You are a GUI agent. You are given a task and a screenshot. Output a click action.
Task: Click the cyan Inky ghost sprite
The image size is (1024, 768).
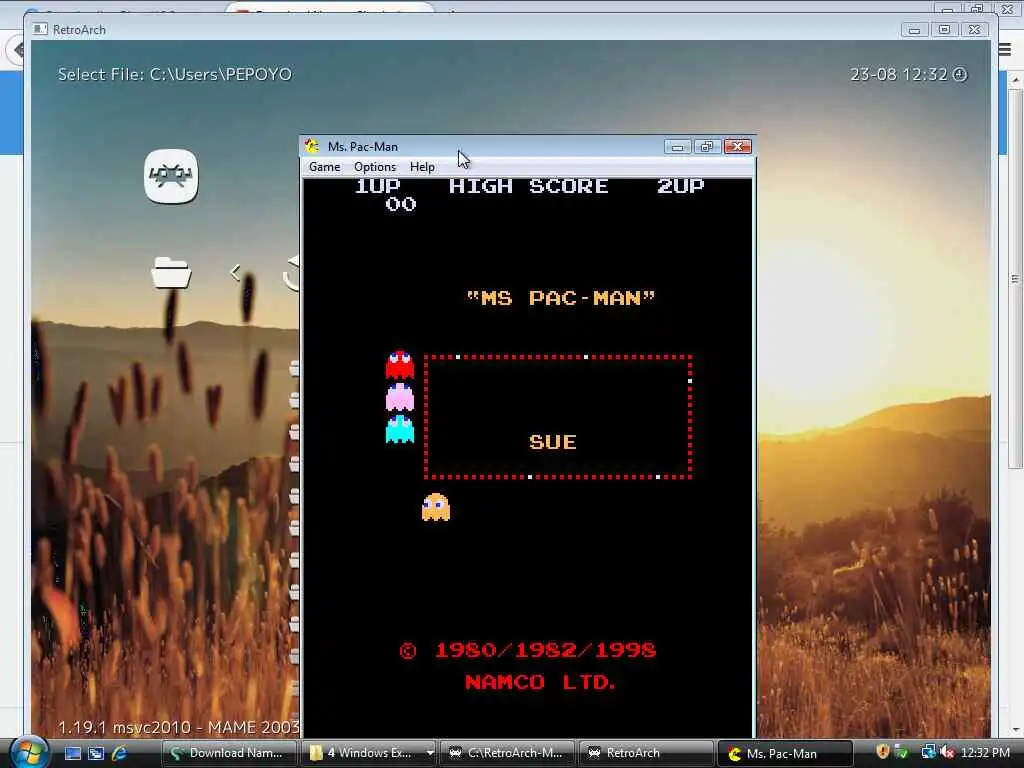(x=400, y=429)
